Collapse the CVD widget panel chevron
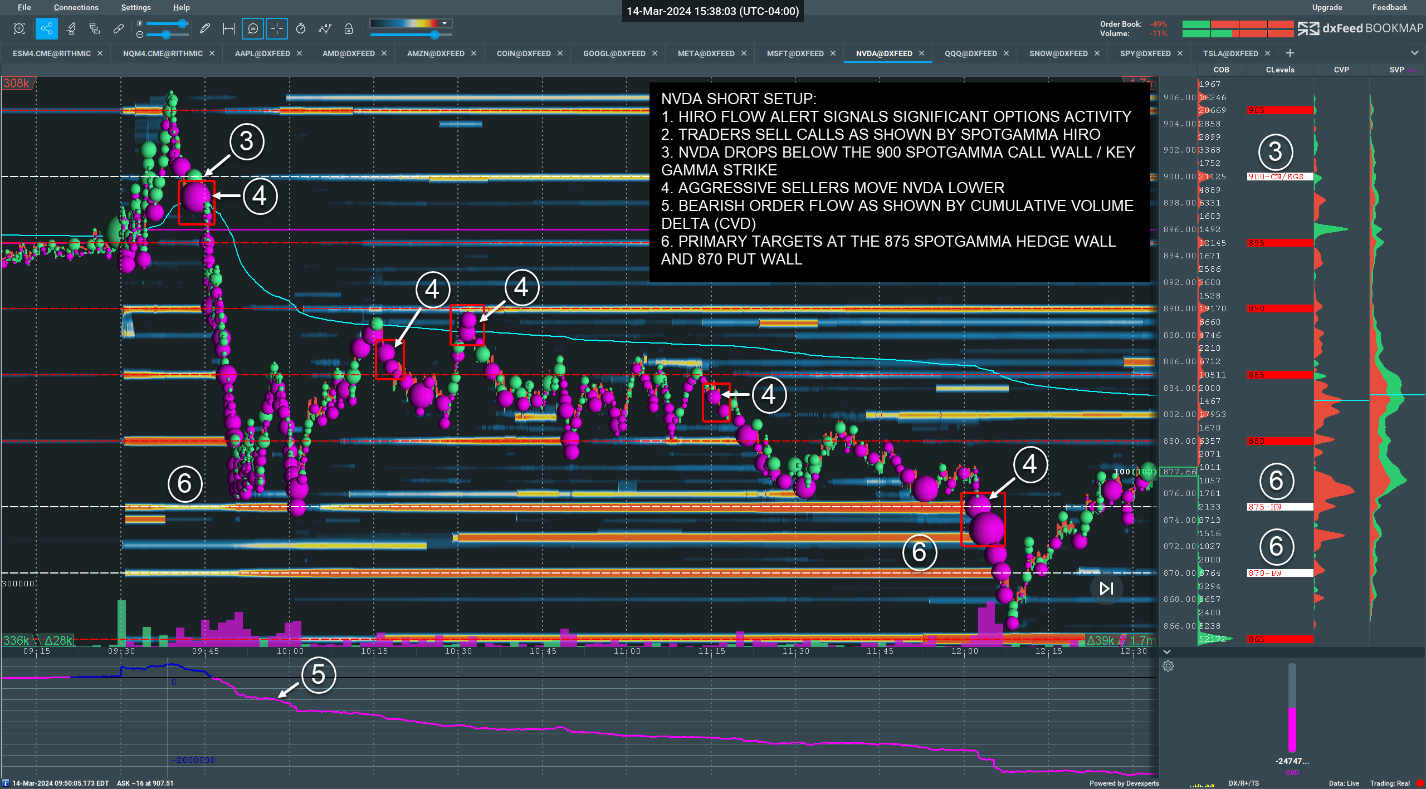 (1167, 651)
